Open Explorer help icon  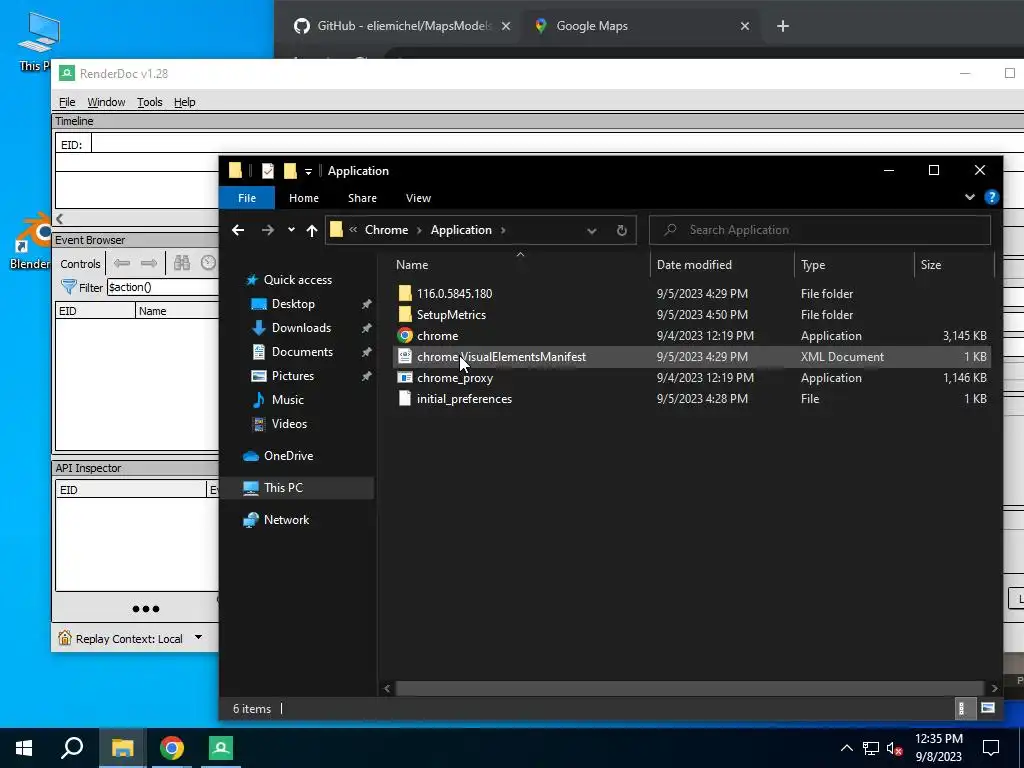[x=991, y=197]
